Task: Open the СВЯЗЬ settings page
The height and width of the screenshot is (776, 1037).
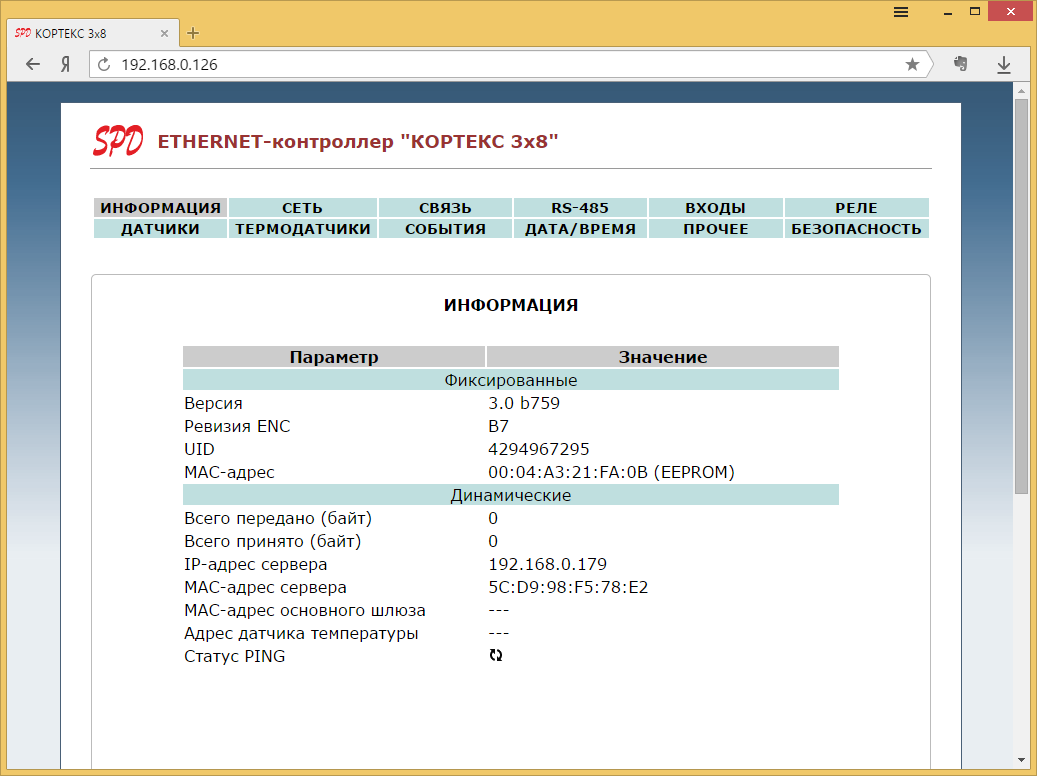Action: (x=445, y=208)
